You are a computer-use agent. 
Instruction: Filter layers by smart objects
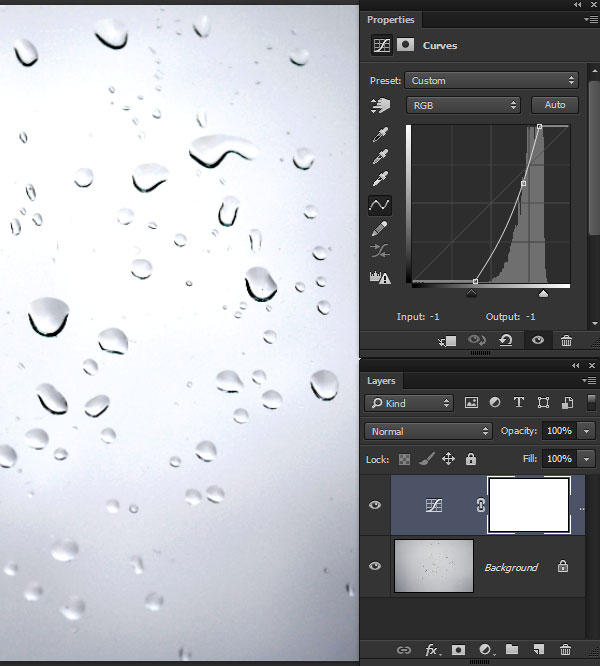point(567,403)
